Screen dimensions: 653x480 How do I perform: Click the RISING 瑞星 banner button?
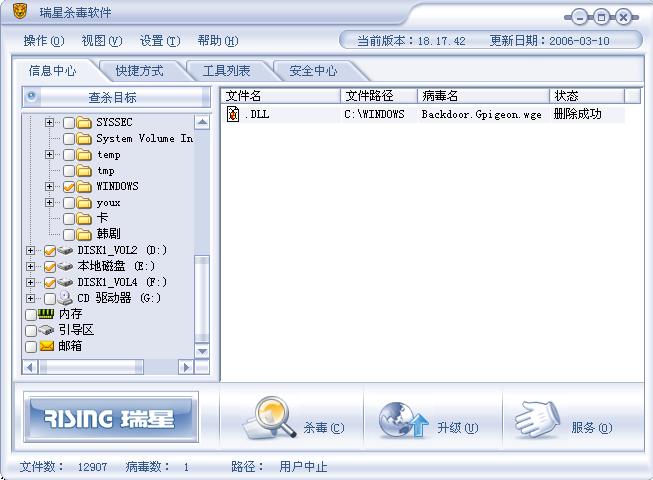(111, 417)
